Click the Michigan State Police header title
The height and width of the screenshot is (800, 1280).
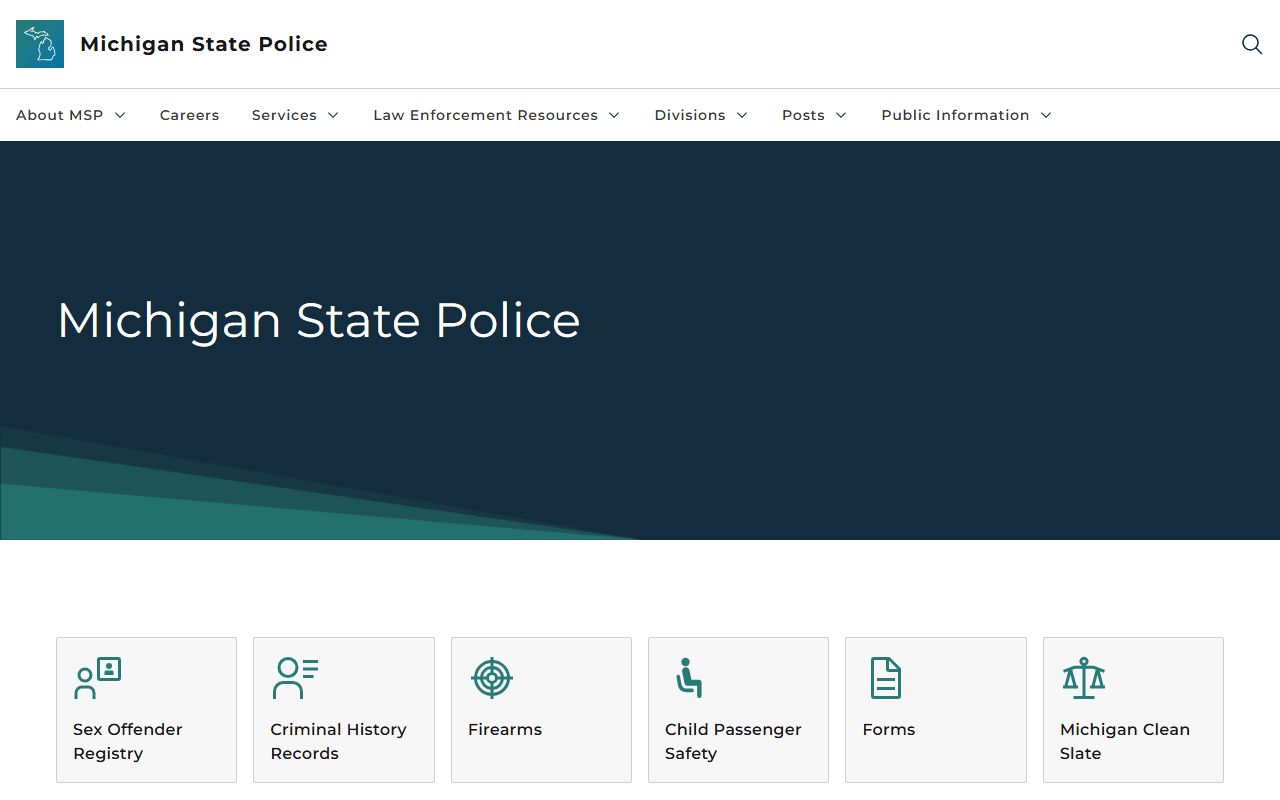pyautogui.click(x=204, y=44)
